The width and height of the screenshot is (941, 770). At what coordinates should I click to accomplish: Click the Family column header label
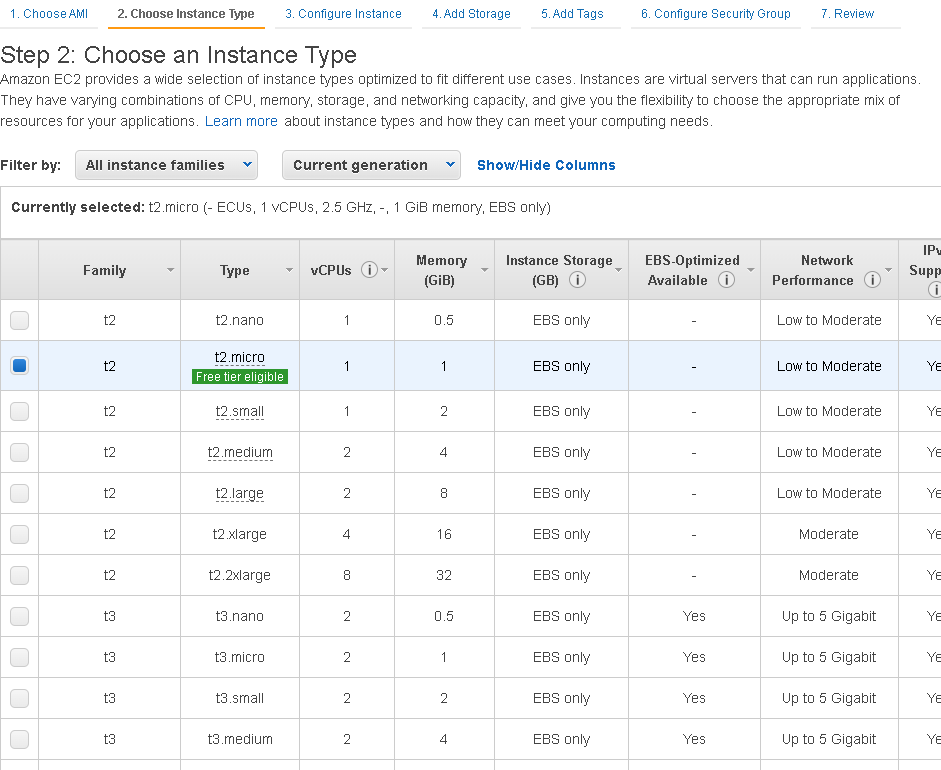pyautogui.click(x=104, y=270)
